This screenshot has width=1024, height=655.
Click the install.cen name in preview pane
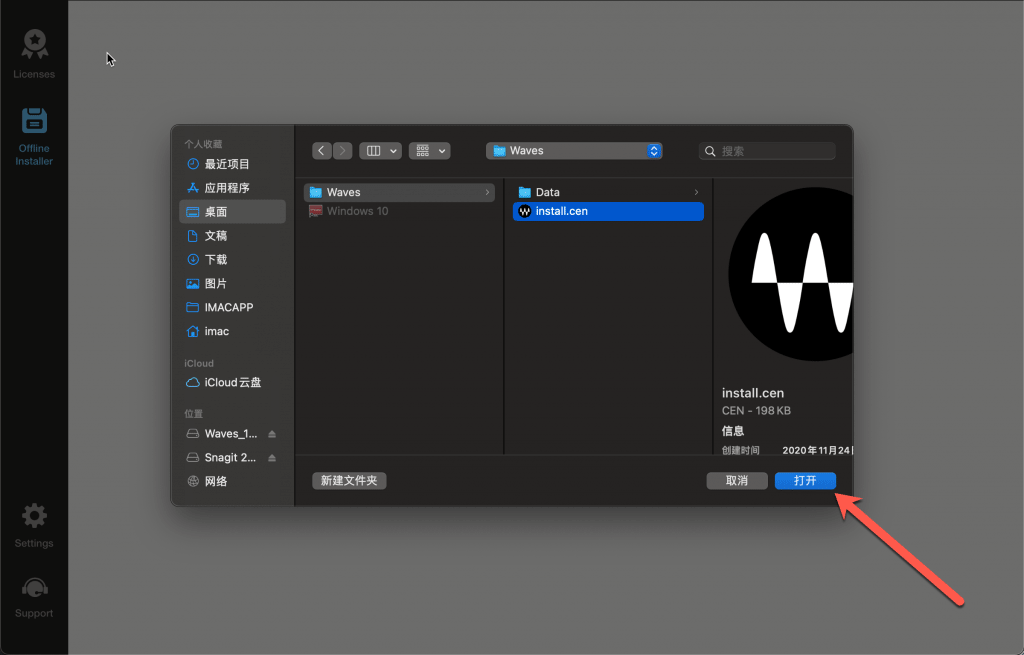(752, 393)
